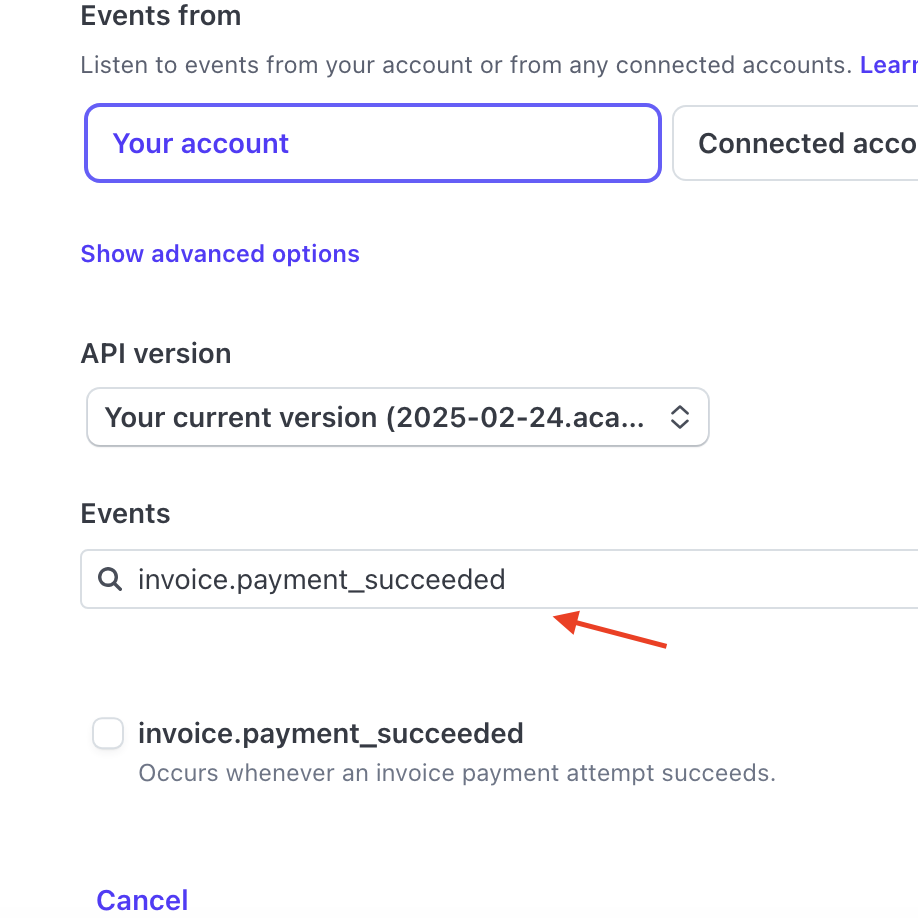Click the Events section label
The image size is (918, 918).
(x=125, y=513)
